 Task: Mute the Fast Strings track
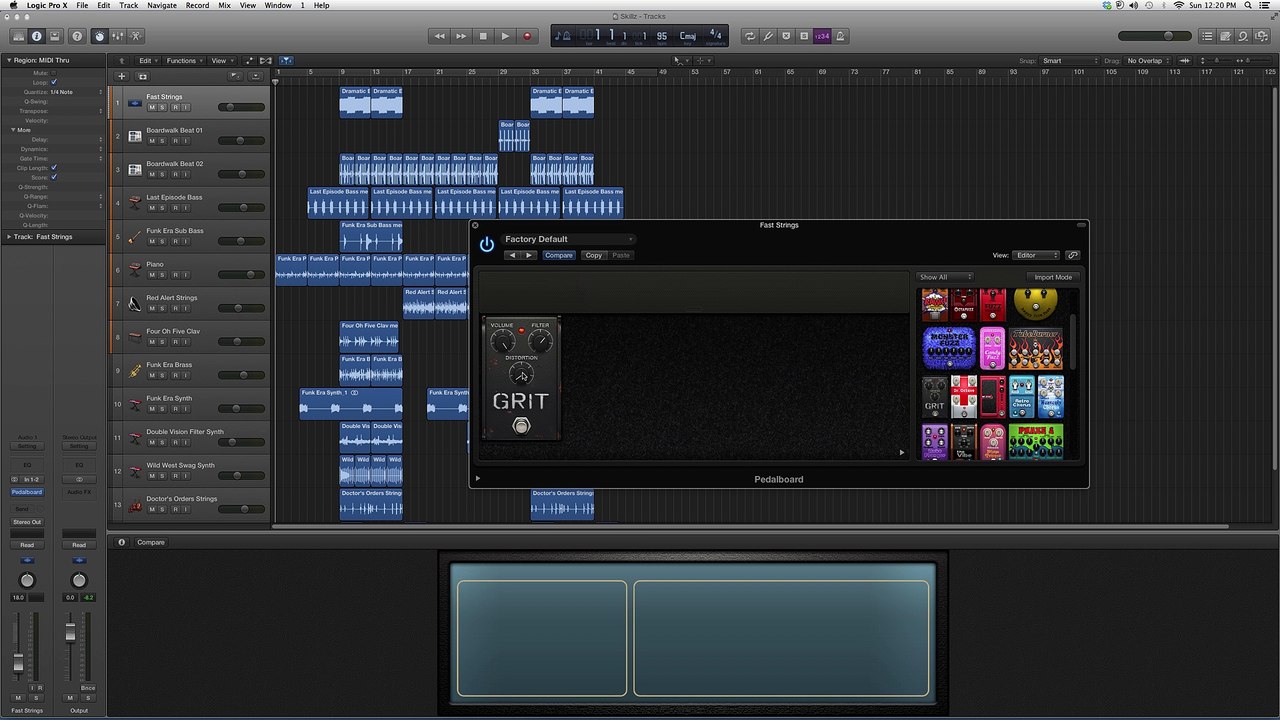click(152, 107)
